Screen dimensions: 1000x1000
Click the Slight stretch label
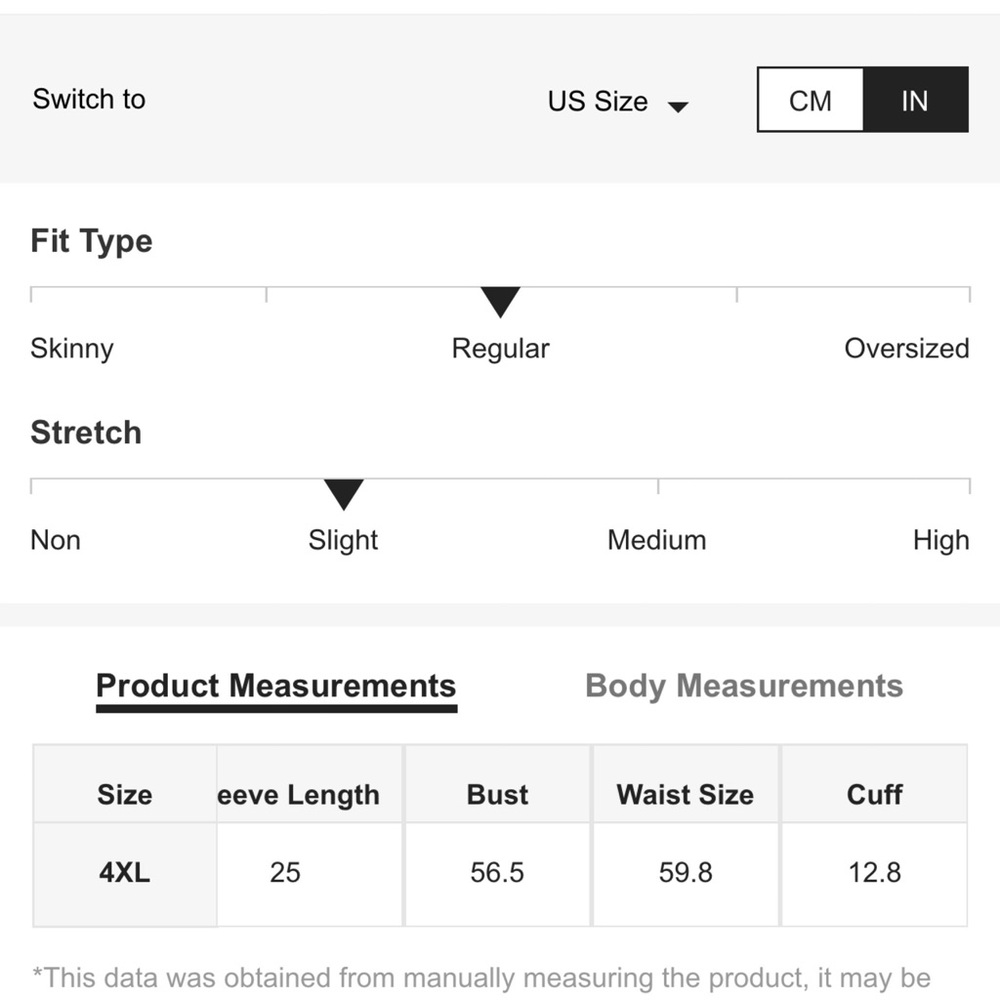point(343,540)
